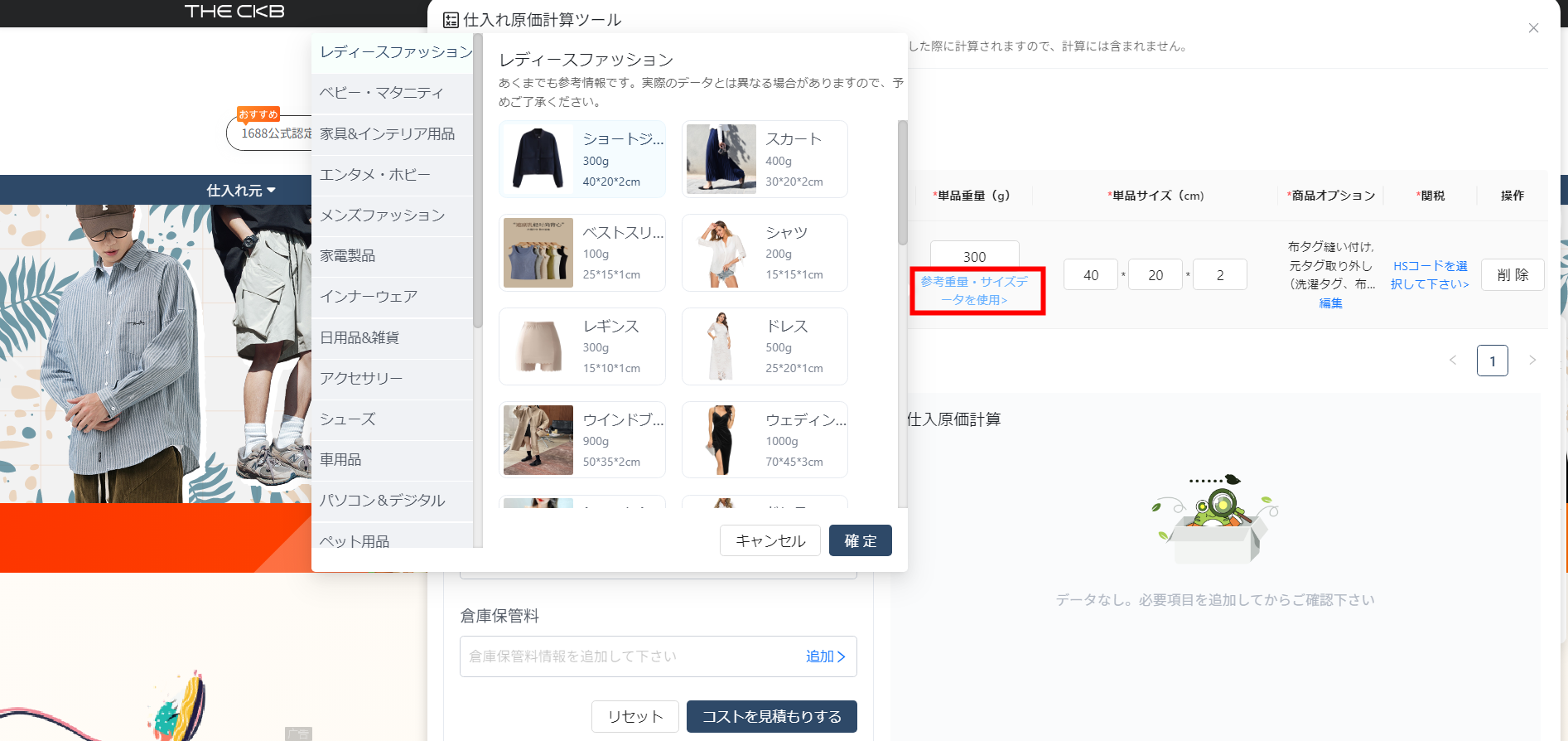Click the 参考重量・サイズデータを使用 link
Image resolution: width=1568 pixels, height=741 pixels.
point(975,291)
